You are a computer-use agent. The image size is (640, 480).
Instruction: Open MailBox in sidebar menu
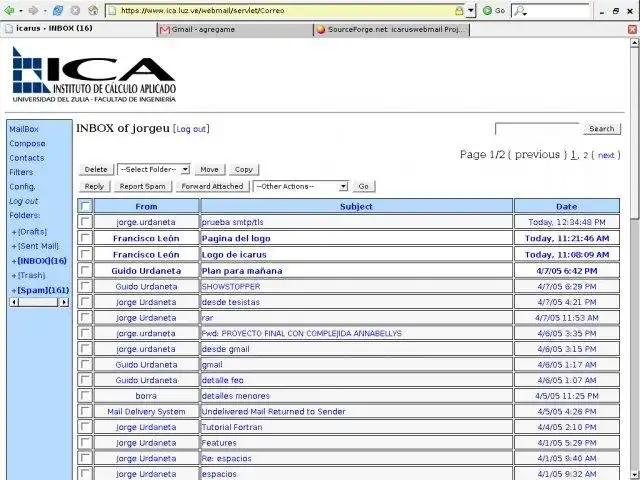[x=24, y=129]
